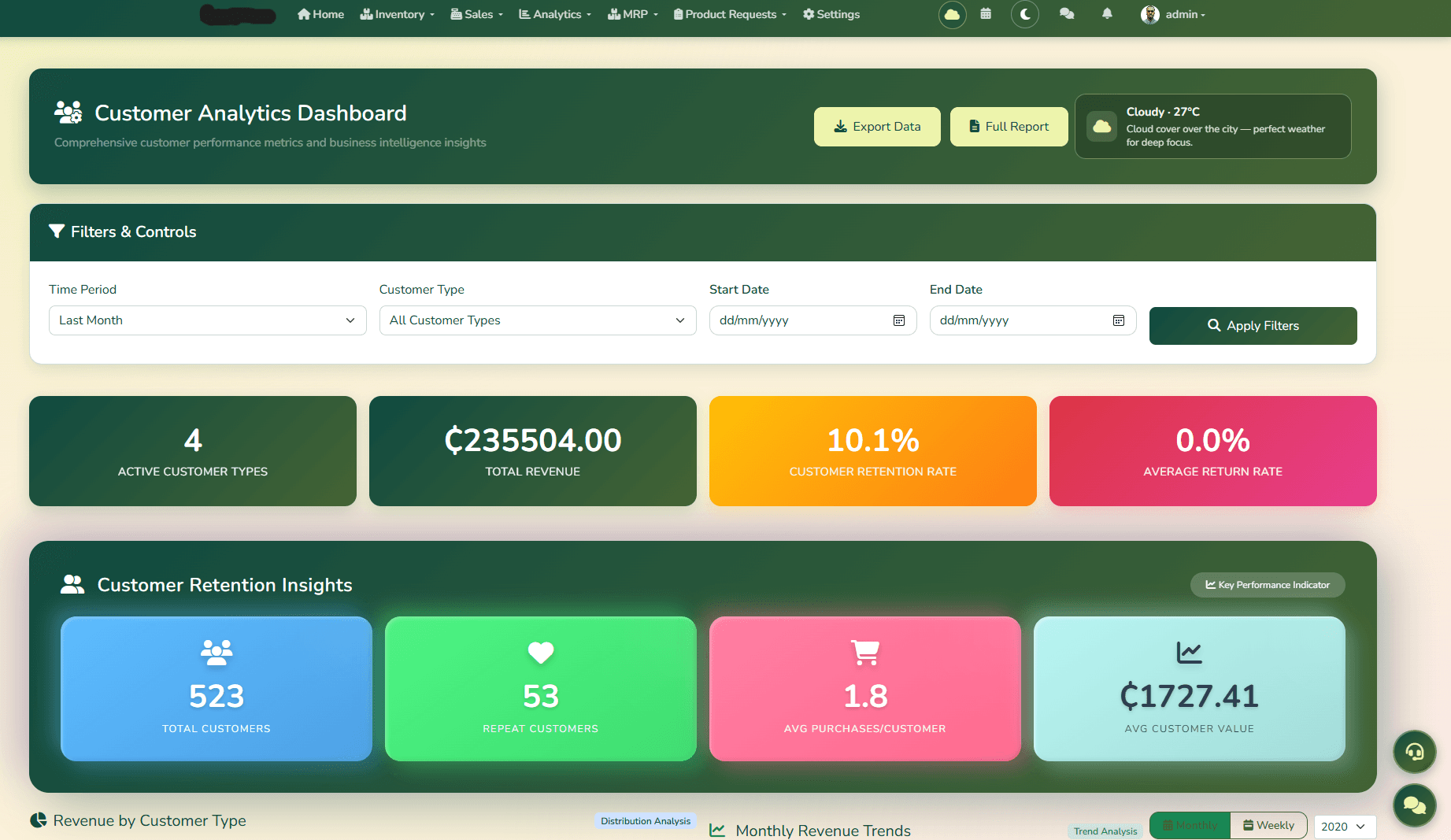The width and height of the screenshot is (1451, 840).
Task: Expand the admin user menu
Action: pyautogui.click(x=1174, y=14)
